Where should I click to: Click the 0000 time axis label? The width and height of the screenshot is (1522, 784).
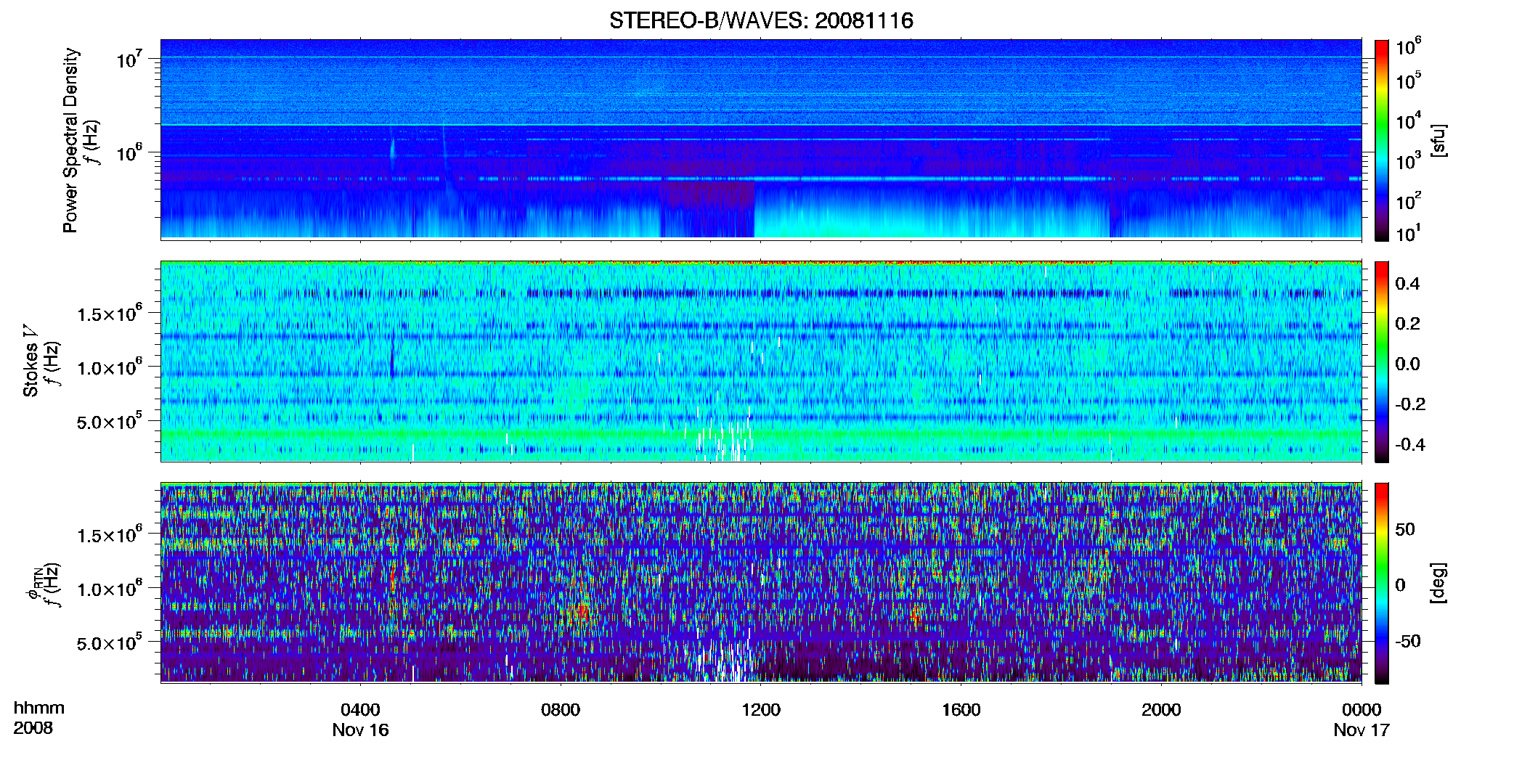tap(1362, 709)
